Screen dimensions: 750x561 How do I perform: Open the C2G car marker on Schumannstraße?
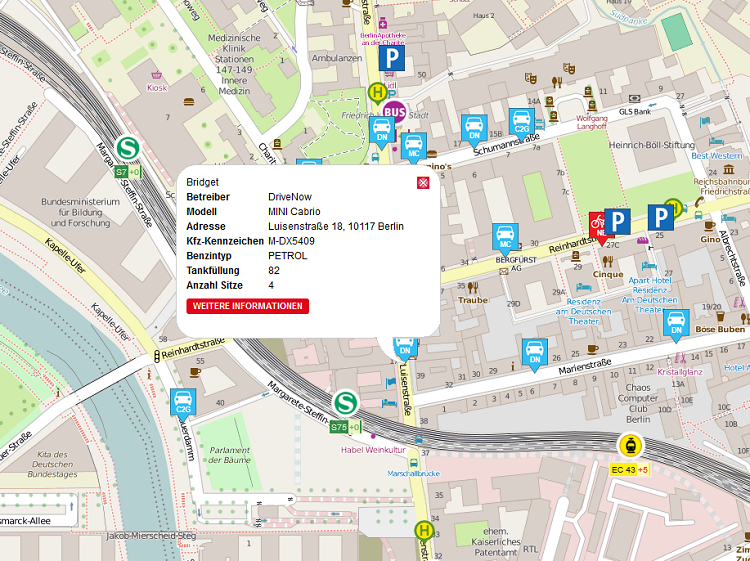[x=521, y=122]
